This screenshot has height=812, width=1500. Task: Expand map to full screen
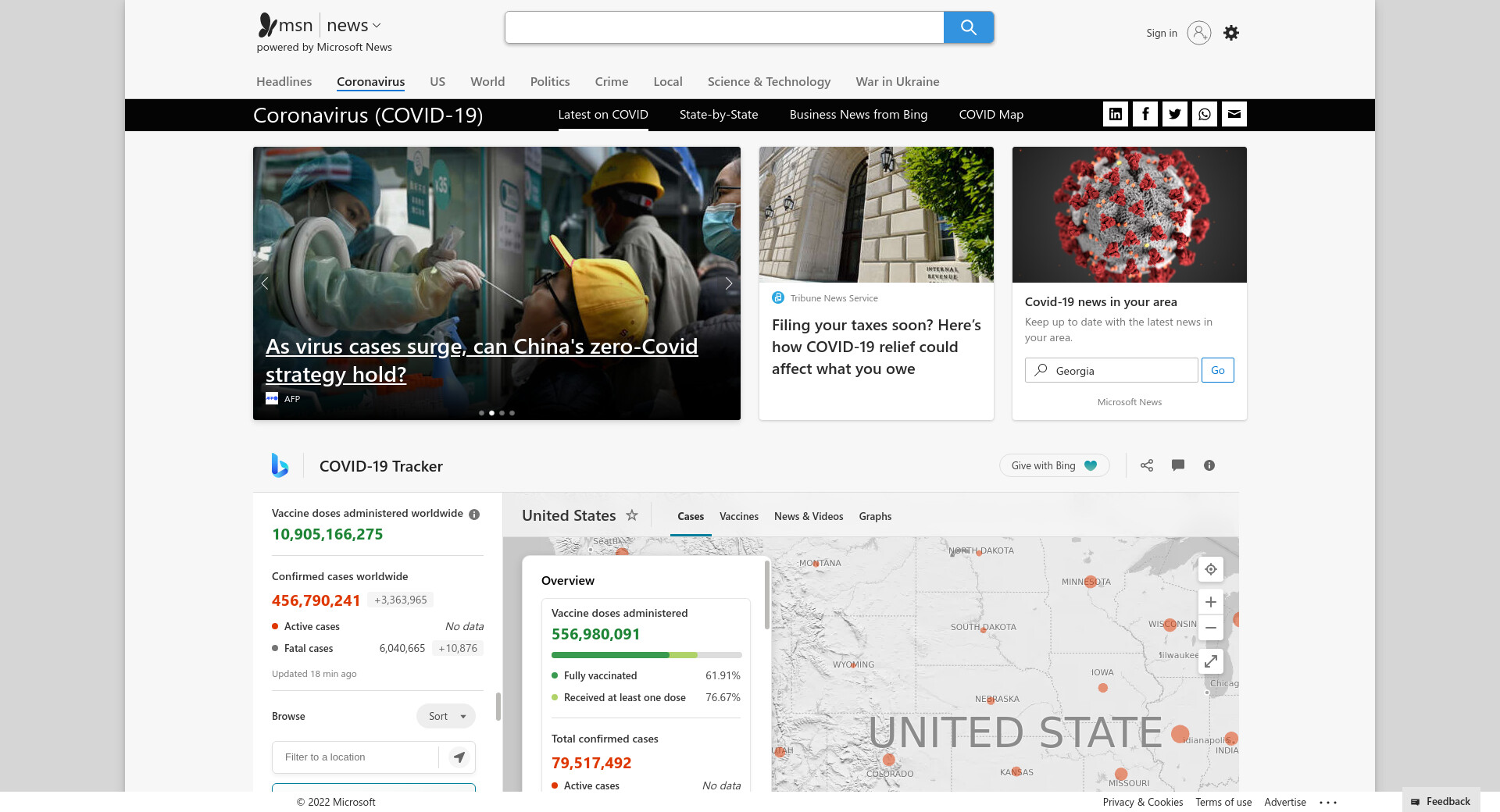pyautogui.click(x=1210, y=661)
